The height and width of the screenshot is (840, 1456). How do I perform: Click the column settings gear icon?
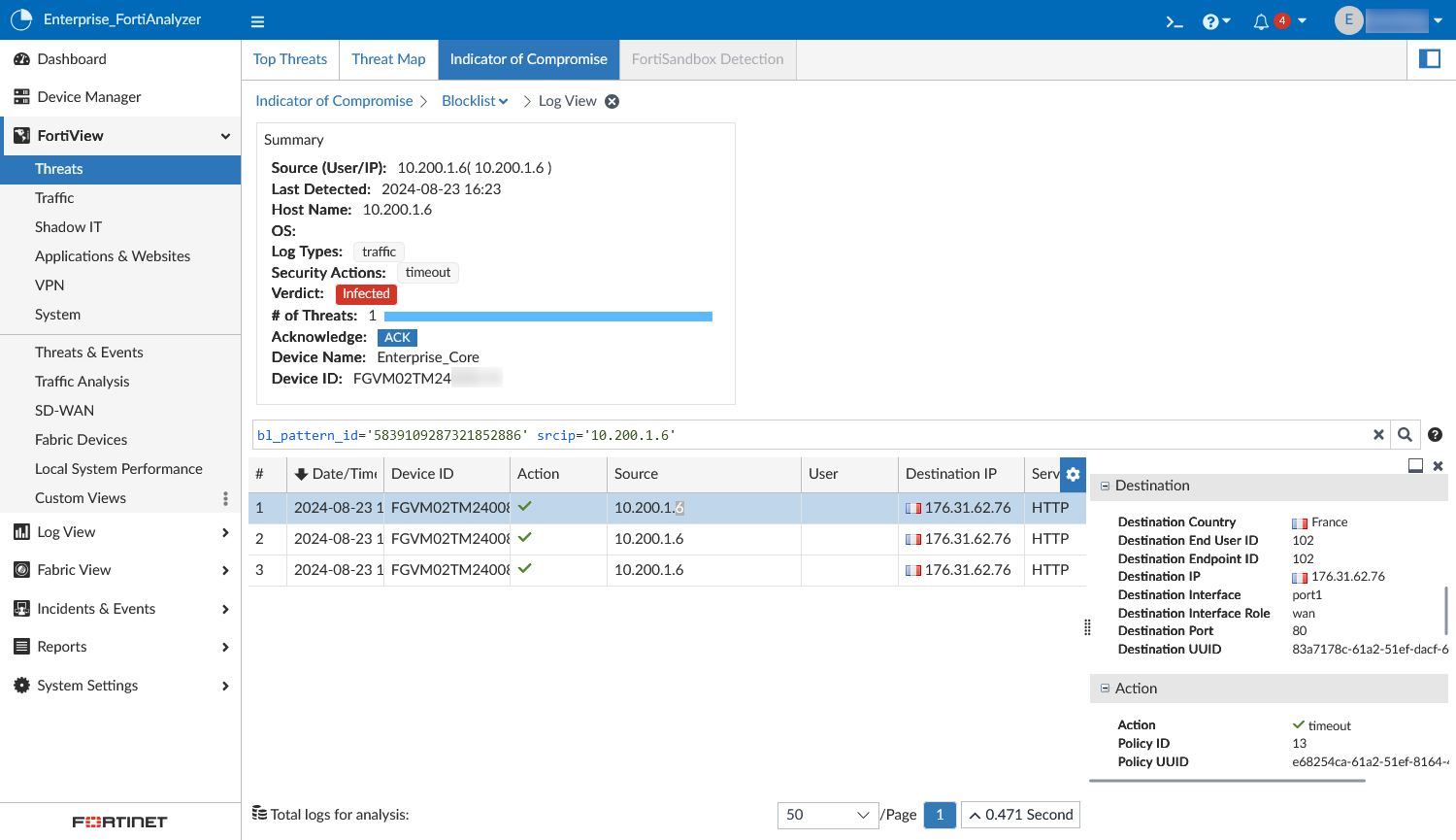(x=1073, y=474)
